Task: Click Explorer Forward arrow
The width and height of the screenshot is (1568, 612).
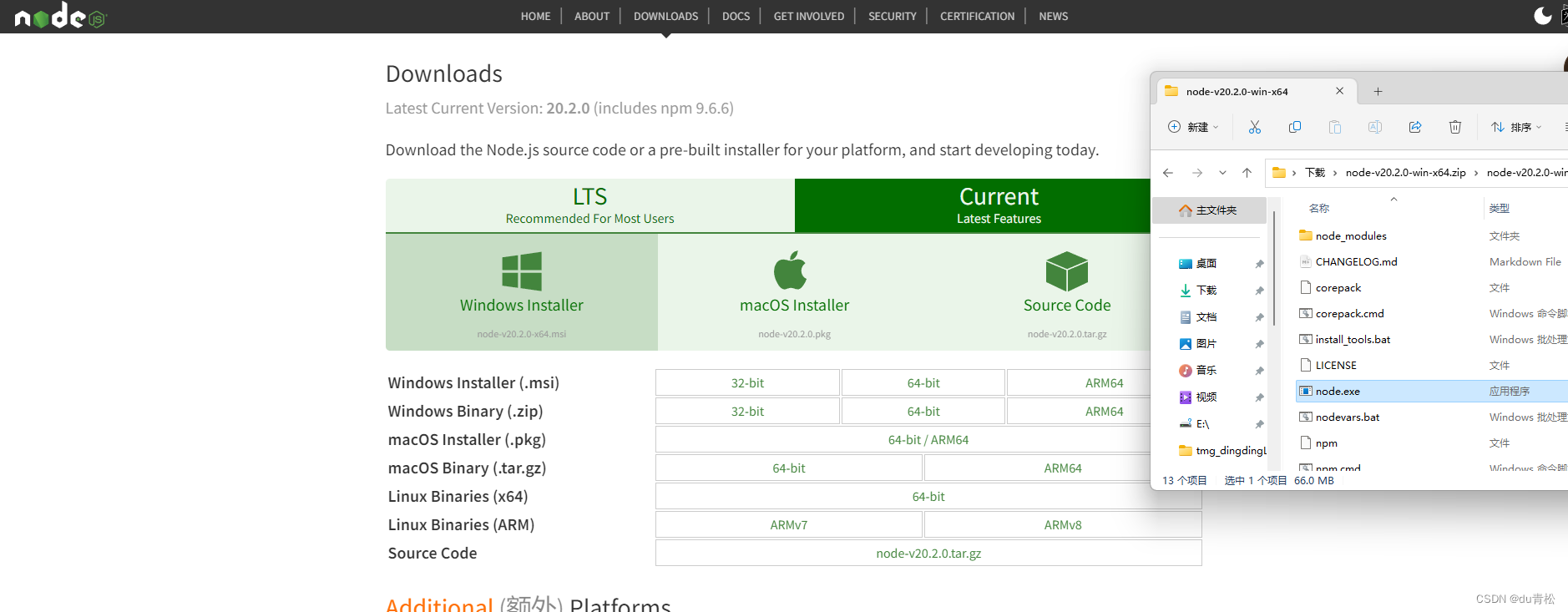Action: pos(1197,173)
